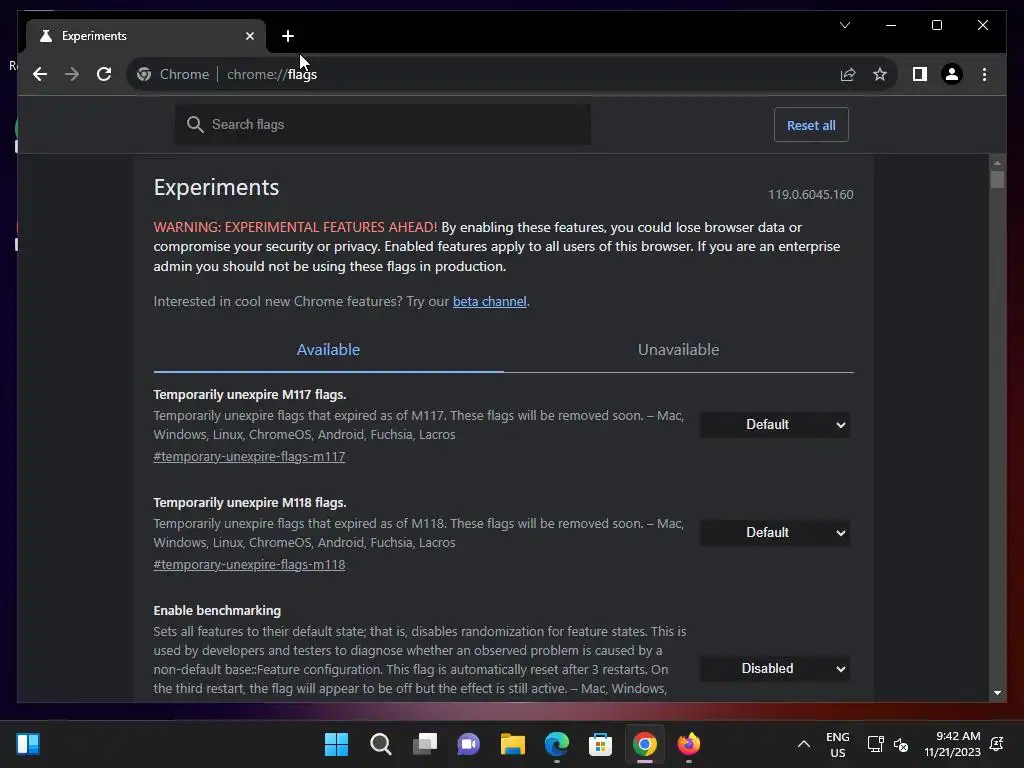The height and width of the screenshot is (768, 1024).
Task: Click the muted volume tray icon
Action: click(x=901, y=744)
